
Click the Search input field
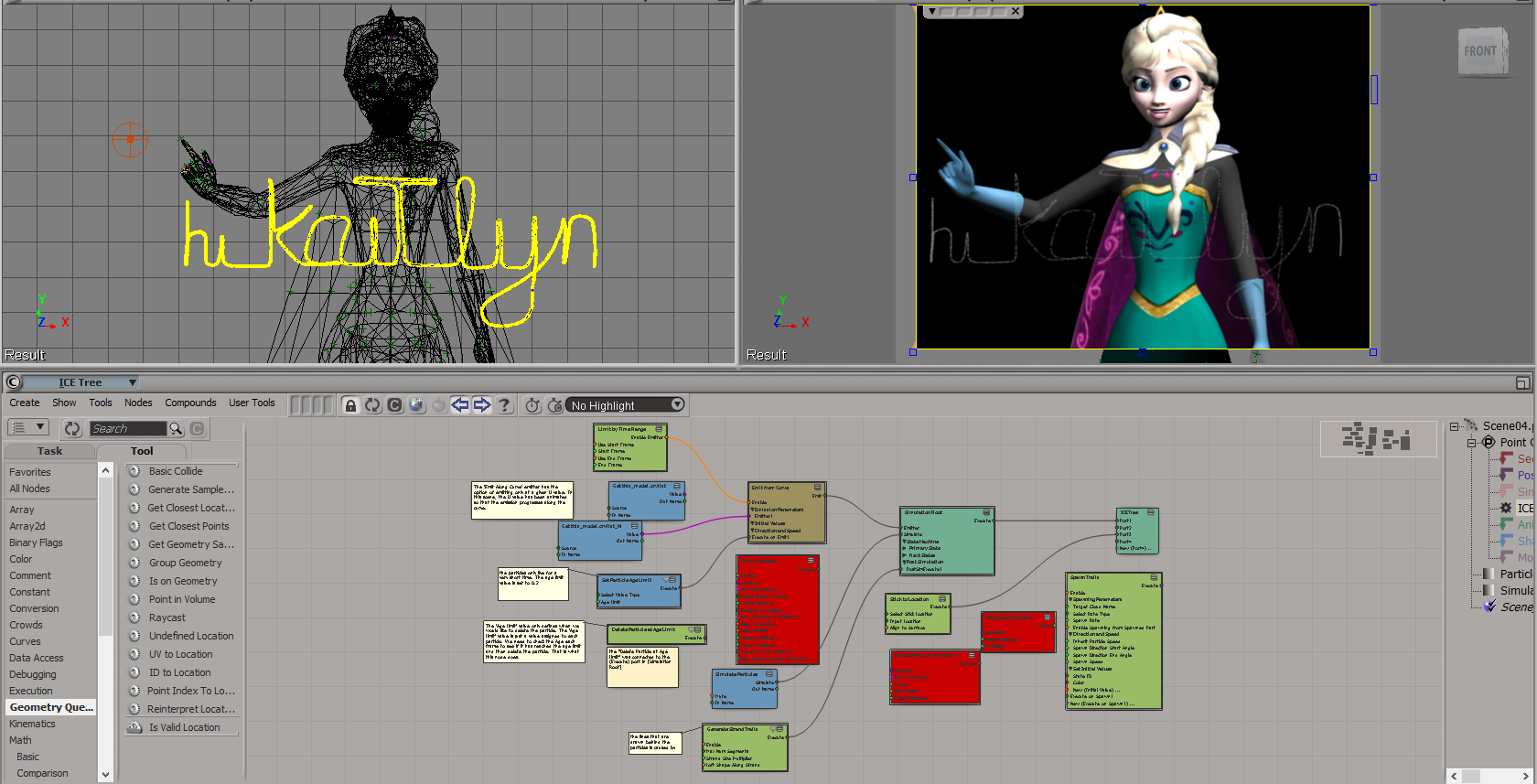pos(128,428)
